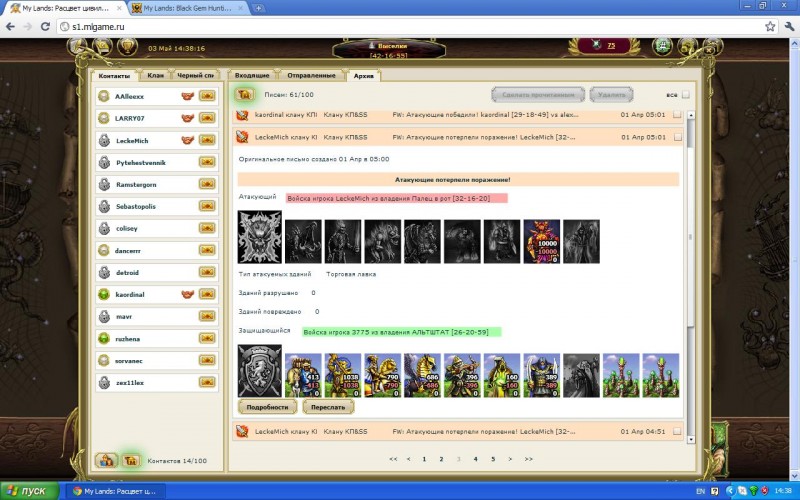Open the mail icon beside dancerrr

pos(207,250)
